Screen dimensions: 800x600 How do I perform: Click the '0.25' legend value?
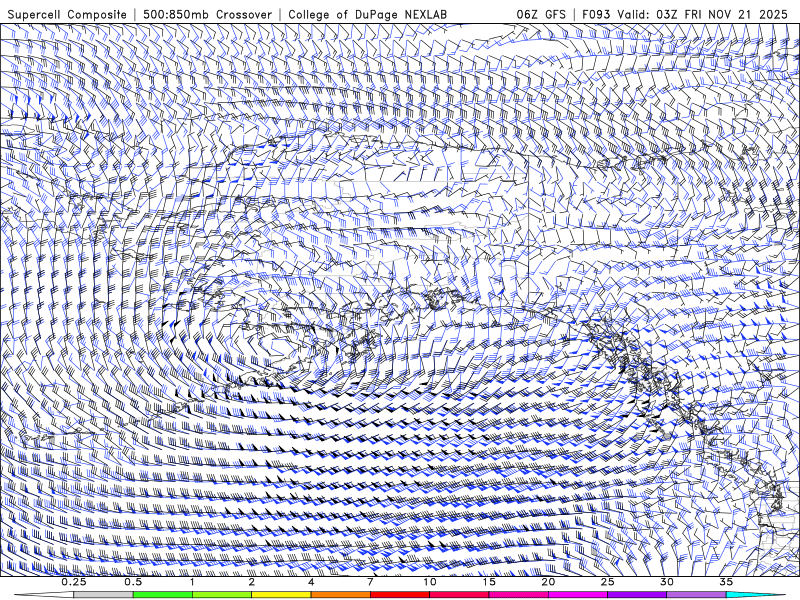(74, 582)
